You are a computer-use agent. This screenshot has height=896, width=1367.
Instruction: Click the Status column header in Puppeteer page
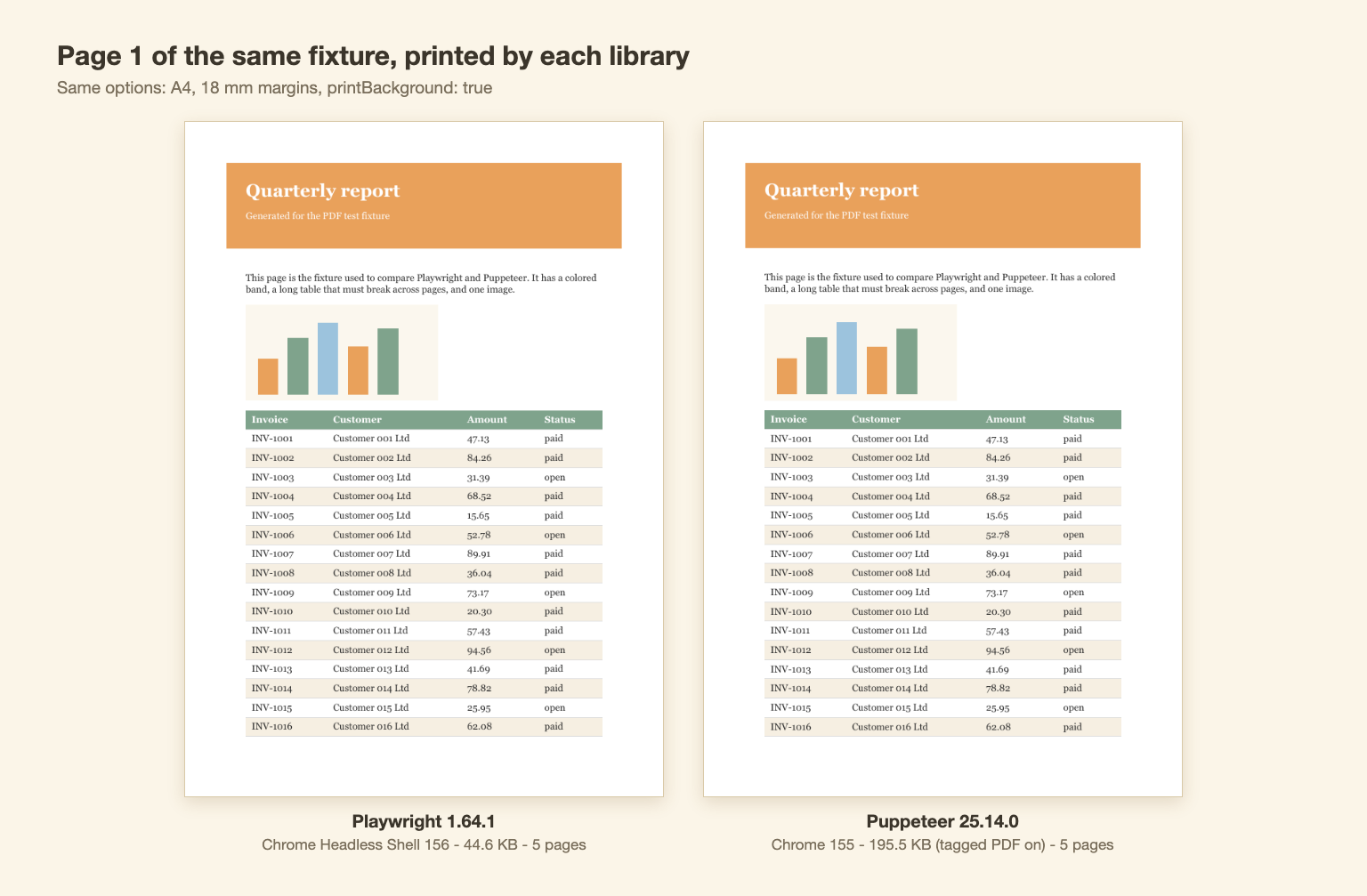pos(1079,419)
